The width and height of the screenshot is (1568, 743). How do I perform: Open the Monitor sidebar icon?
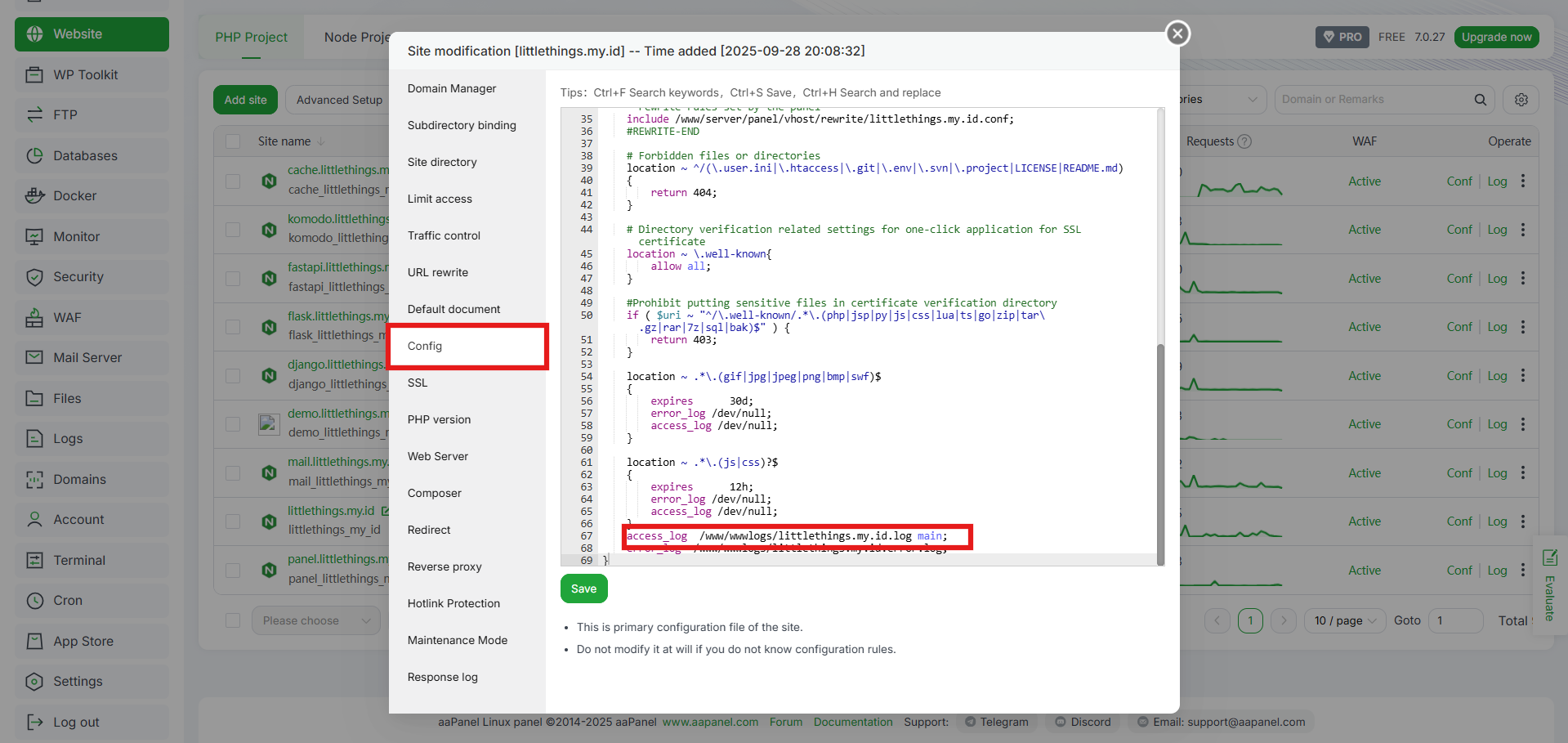tap(34, 236)
